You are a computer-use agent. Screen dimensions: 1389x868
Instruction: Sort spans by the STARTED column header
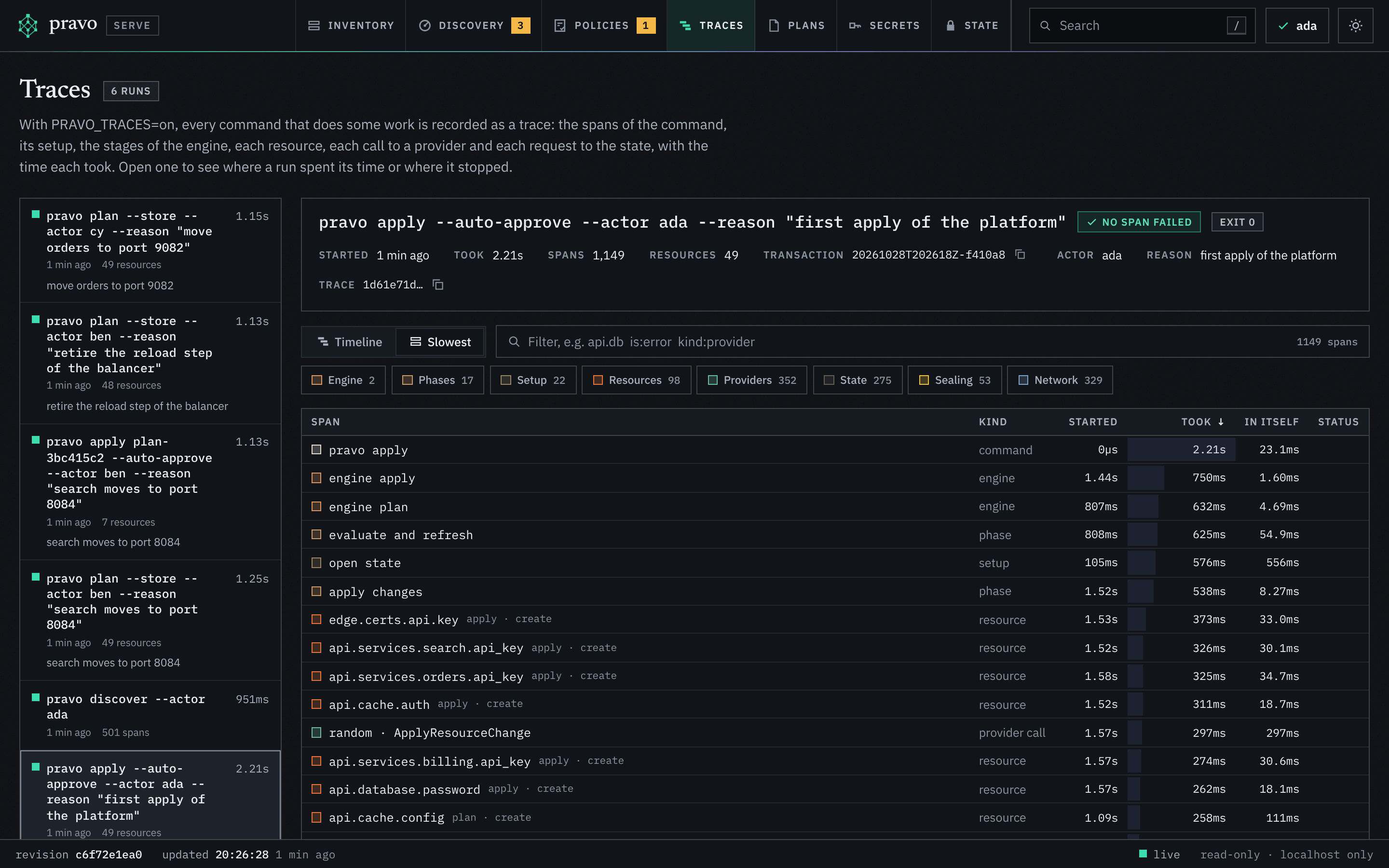[1093, 422]
